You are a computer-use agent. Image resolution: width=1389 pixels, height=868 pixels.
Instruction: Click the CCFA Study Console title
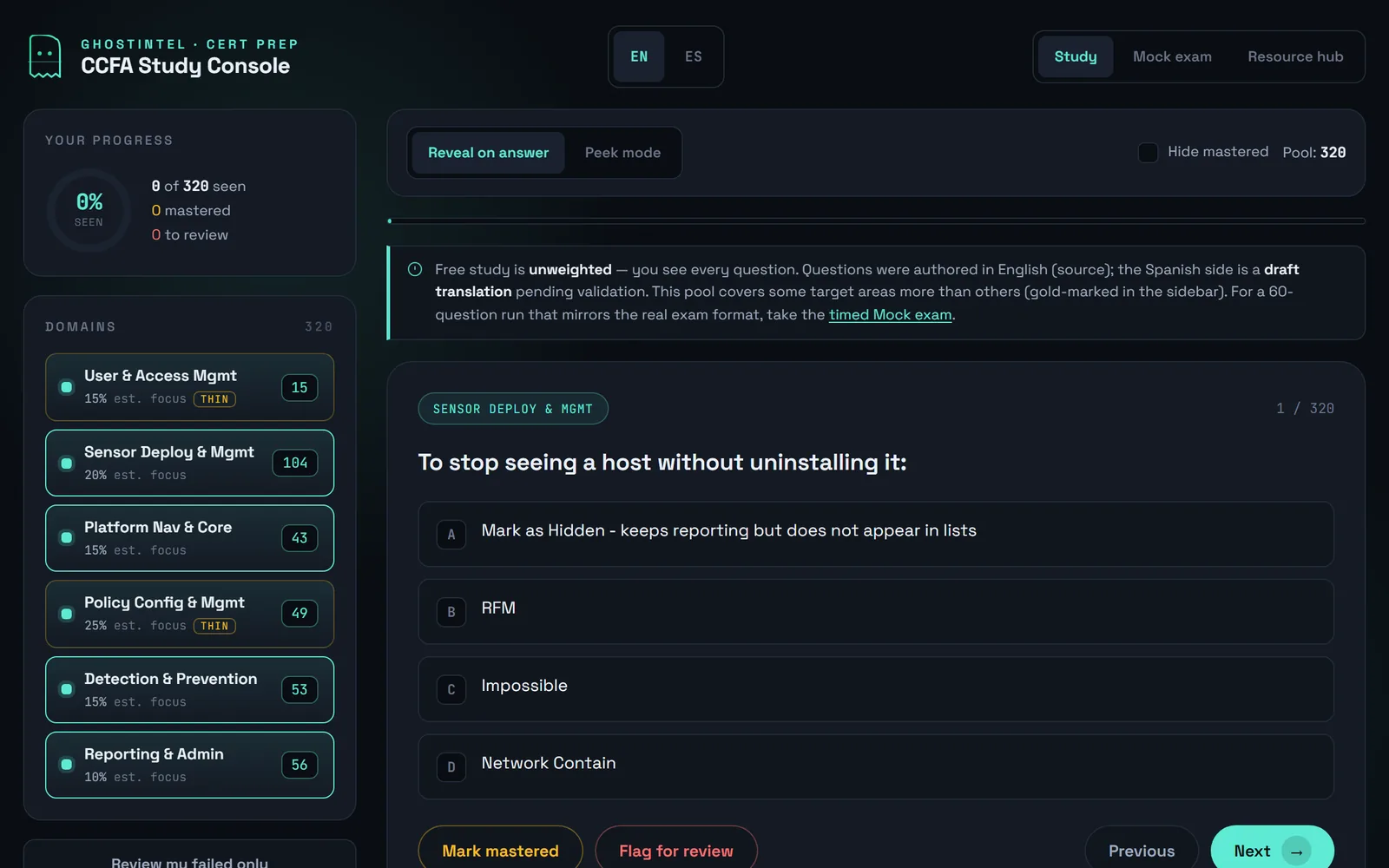[x=185, y=66]
